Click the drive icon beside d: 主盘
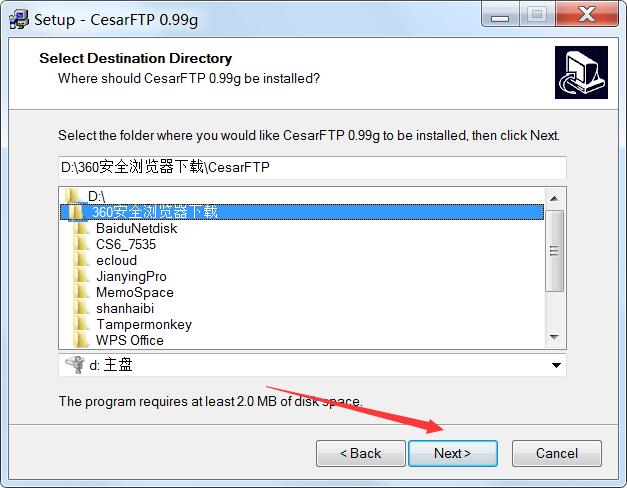 click(75, 364)
